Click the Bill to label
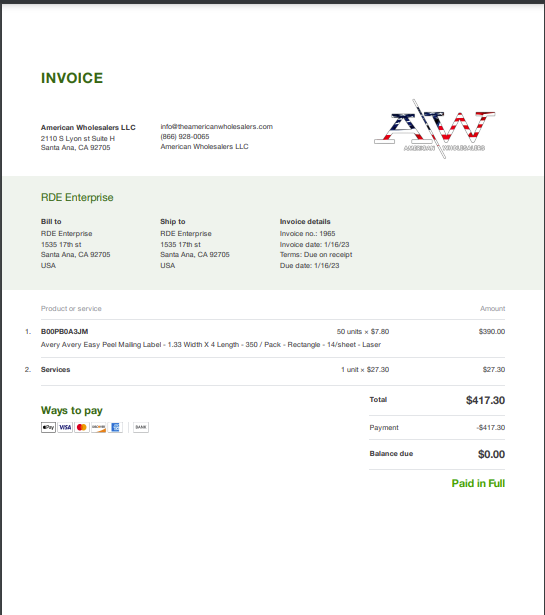The image size is (545, 615). point(51,222)
